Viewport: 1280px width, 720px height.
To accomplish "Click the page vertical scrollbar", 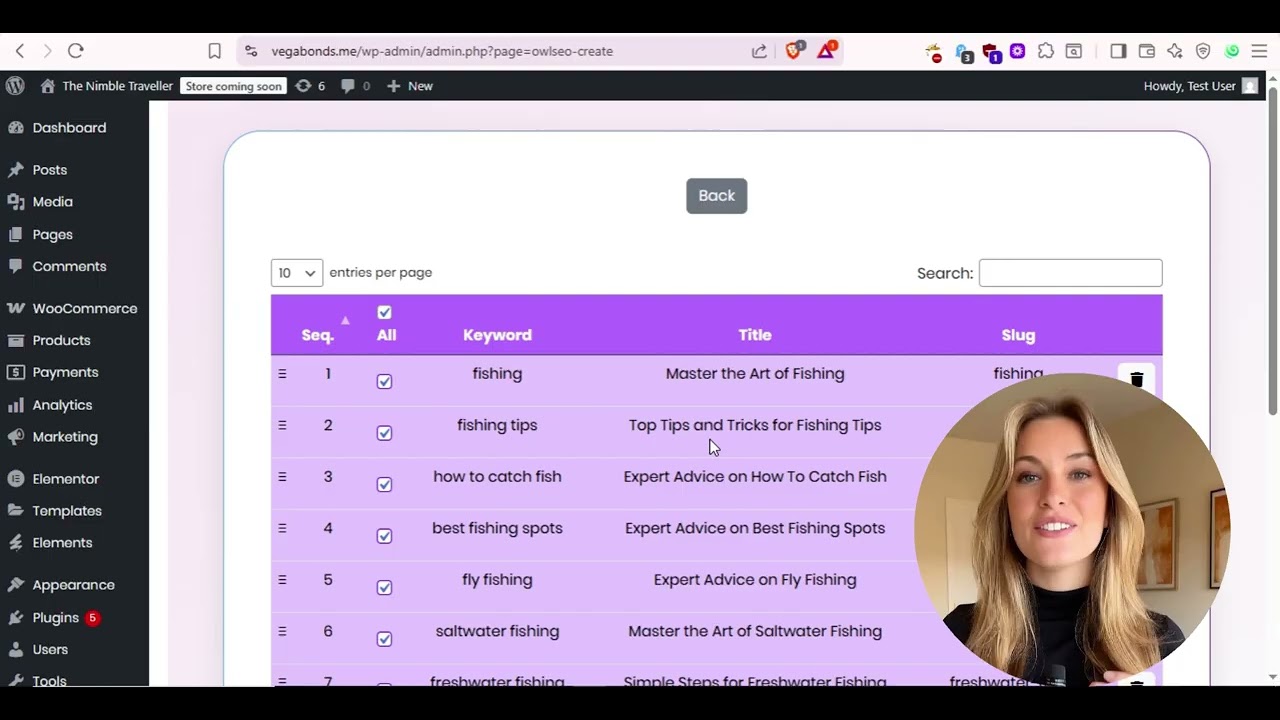I will tap(1272, 250).
